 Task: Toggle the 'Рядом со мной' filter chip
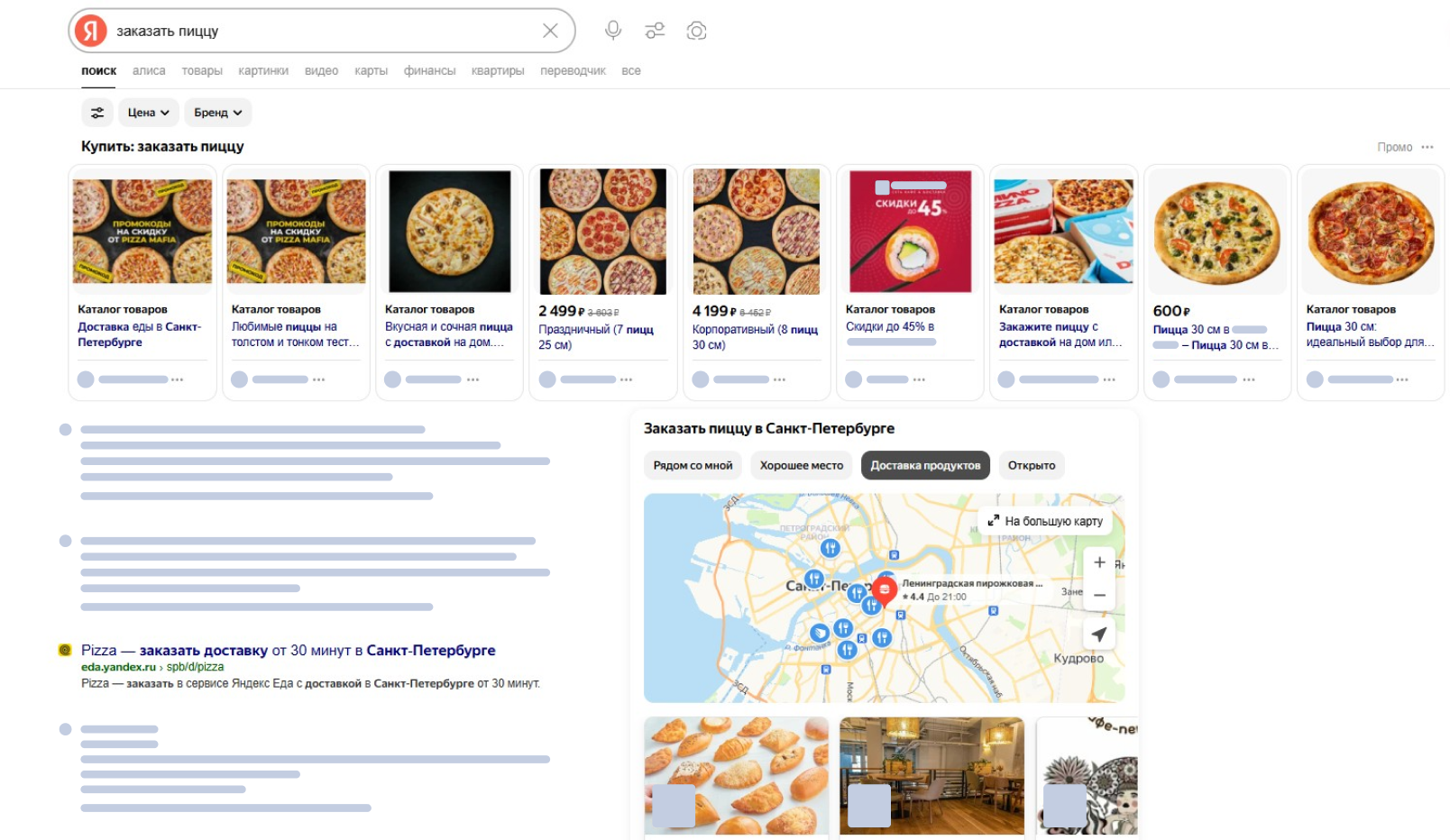(x=693, y=466)
